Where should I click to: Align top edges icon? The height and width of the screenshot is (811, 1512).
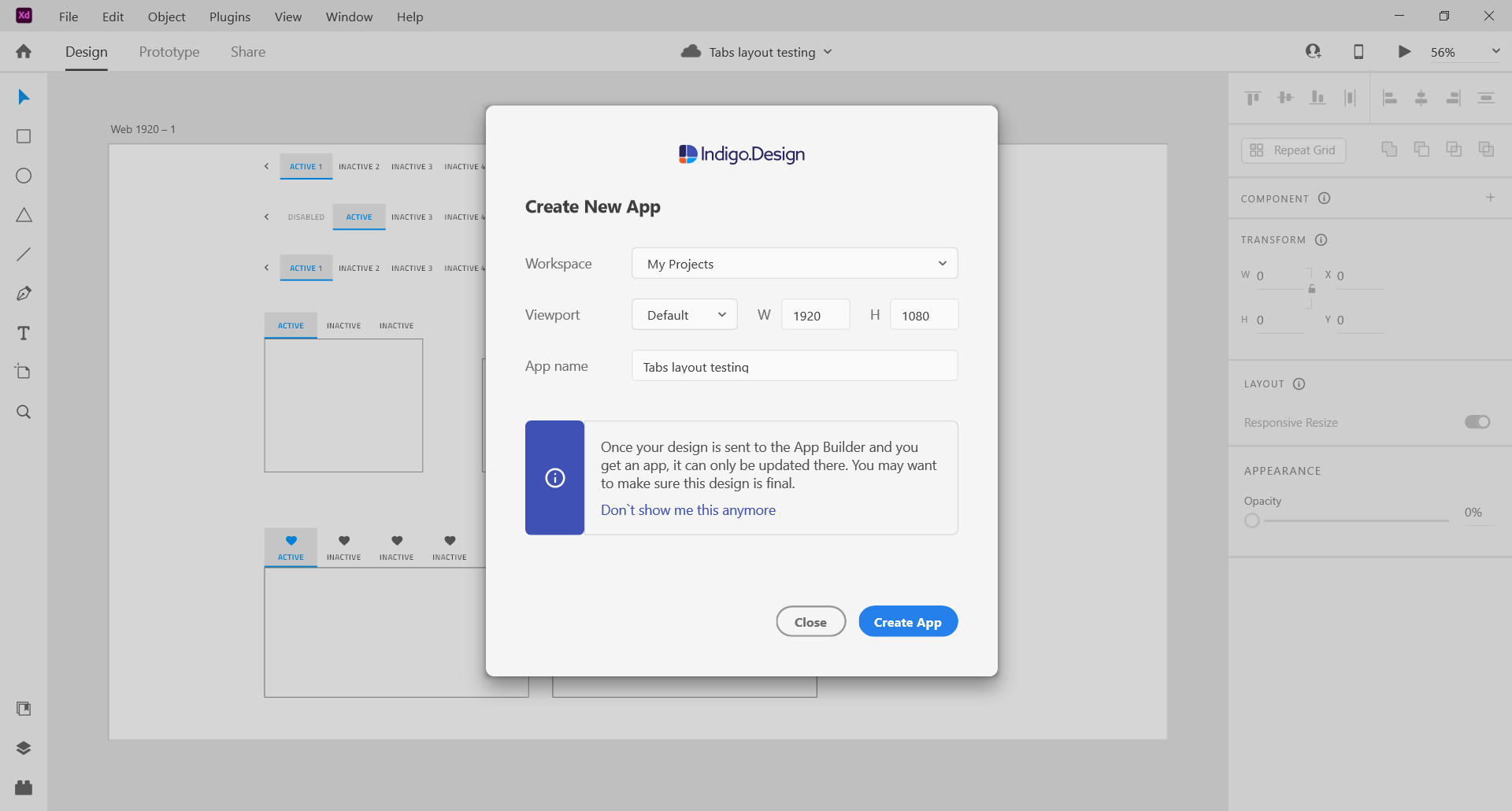coord(1253,98)
